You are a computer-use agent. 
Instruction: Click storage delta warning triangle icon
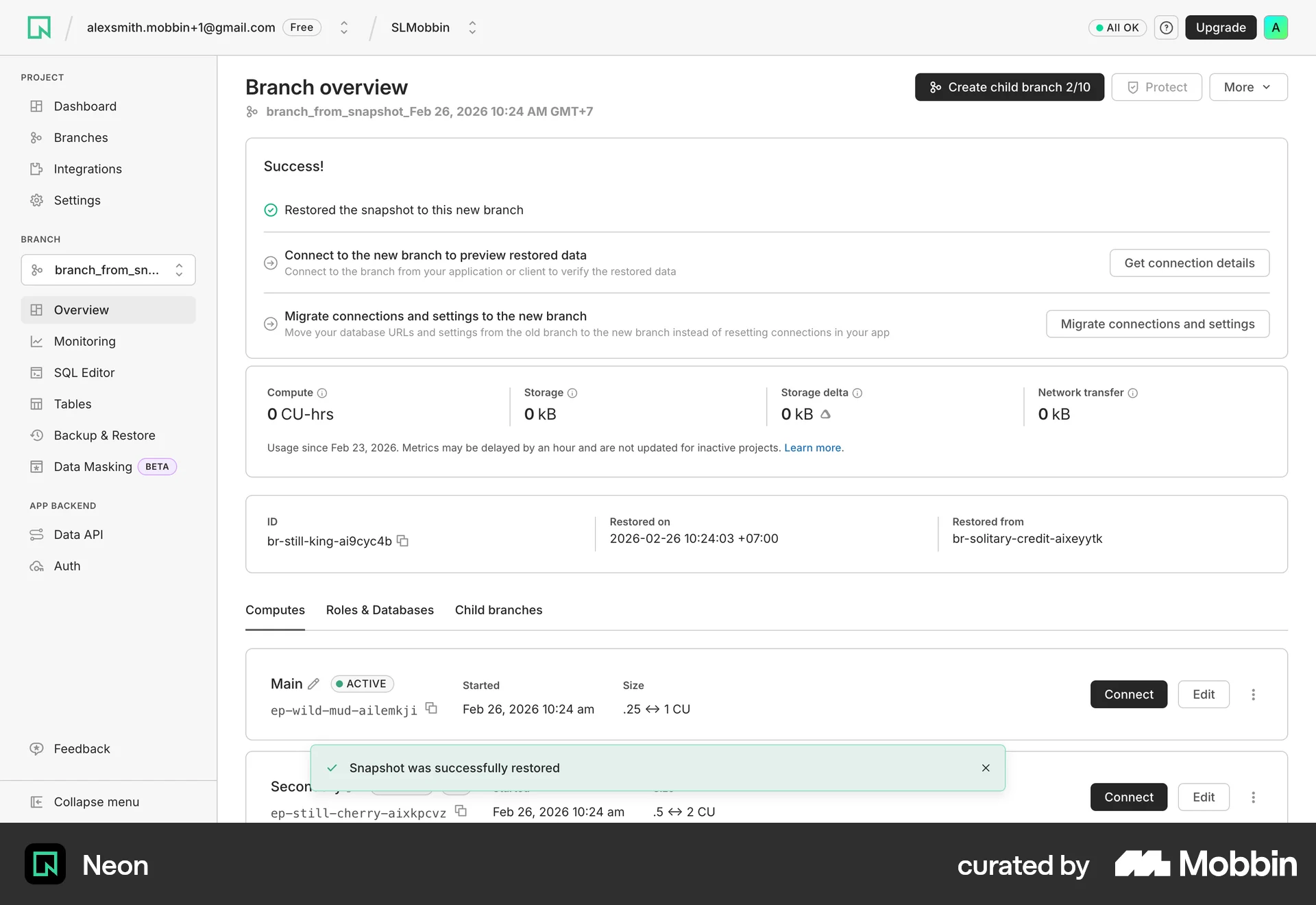coord(826,414)
